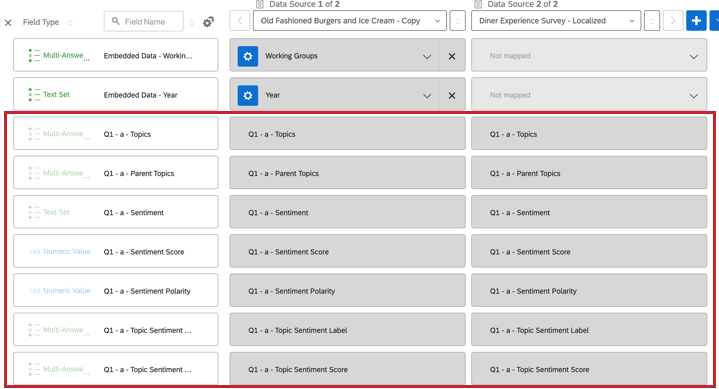719x389 pixels.
Task: Remove Year mapping with X
Action: pyautogui.click(x=452, y=95)
